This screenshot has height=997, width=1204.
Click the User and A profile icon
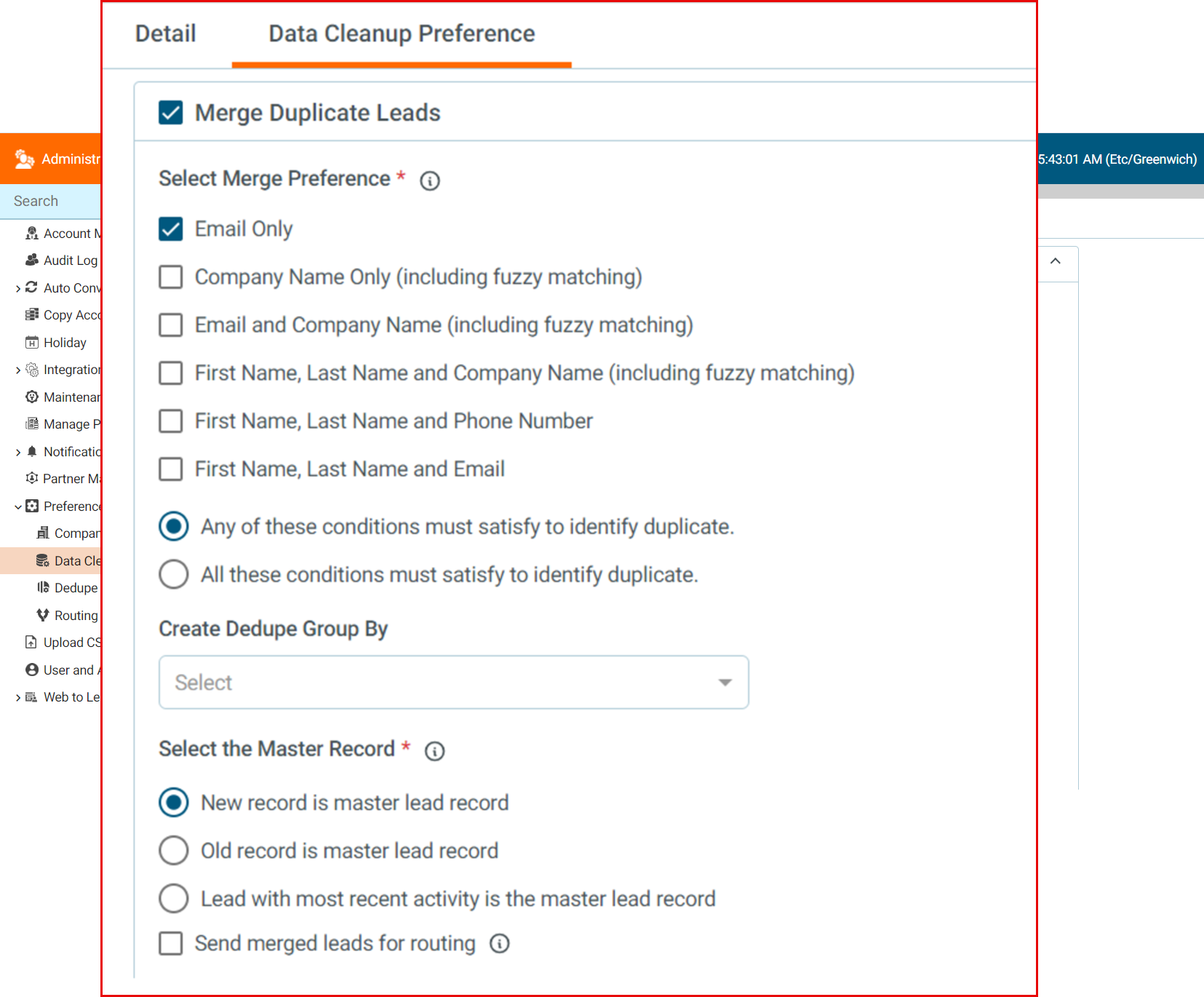(32, 670)
